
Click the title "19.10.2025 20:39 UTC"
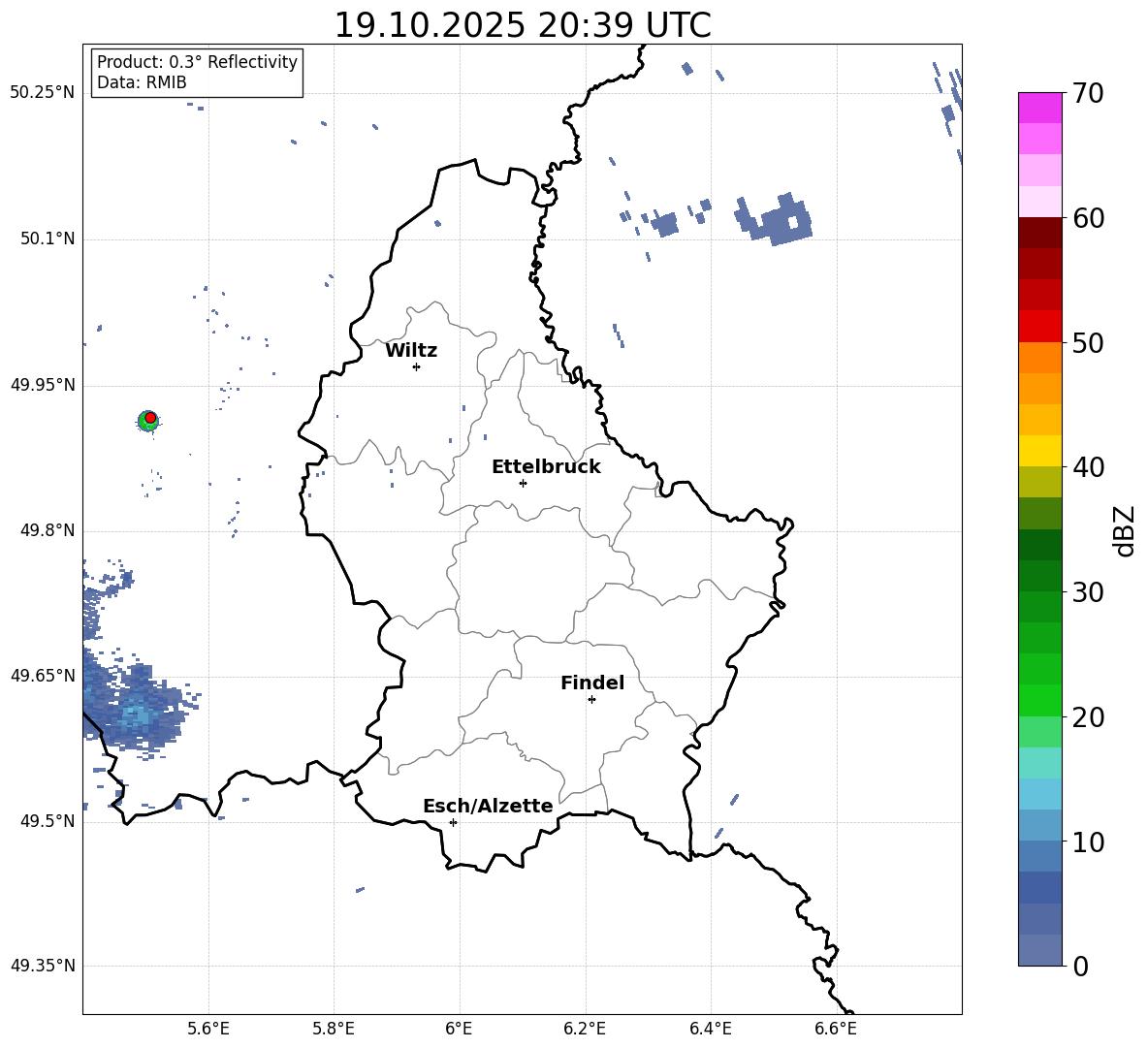(x=522, y=25)
